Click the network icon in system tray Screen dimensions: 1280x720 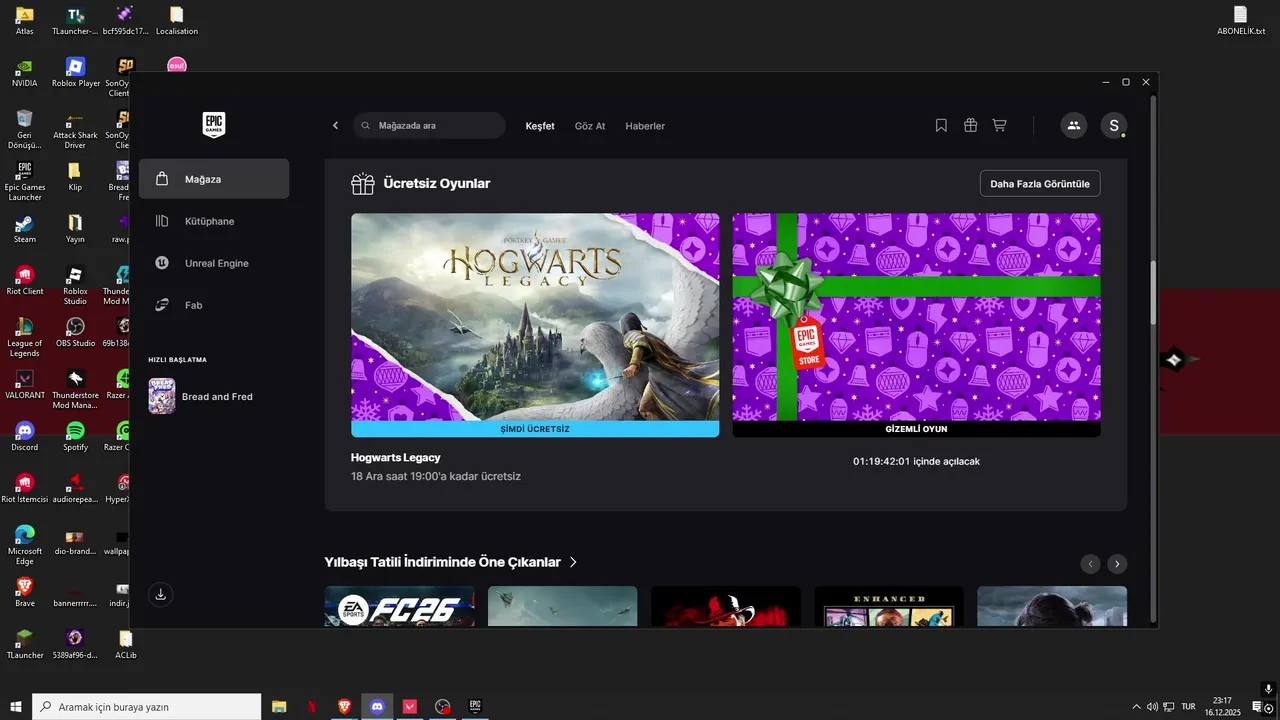pyautogui.click(x=1169, y=707)
